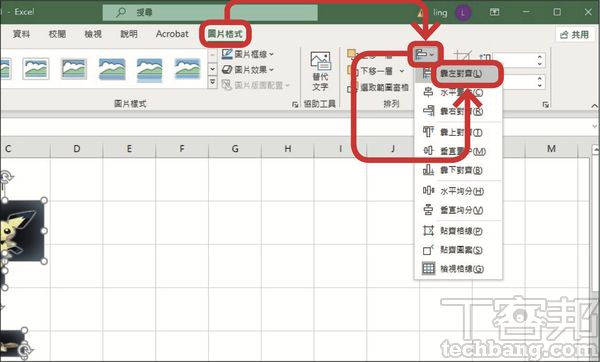Increase picture width with up stepper
The height and width of the screenshot is (362, 600).
pyautogui.click(x=540, y=78)
